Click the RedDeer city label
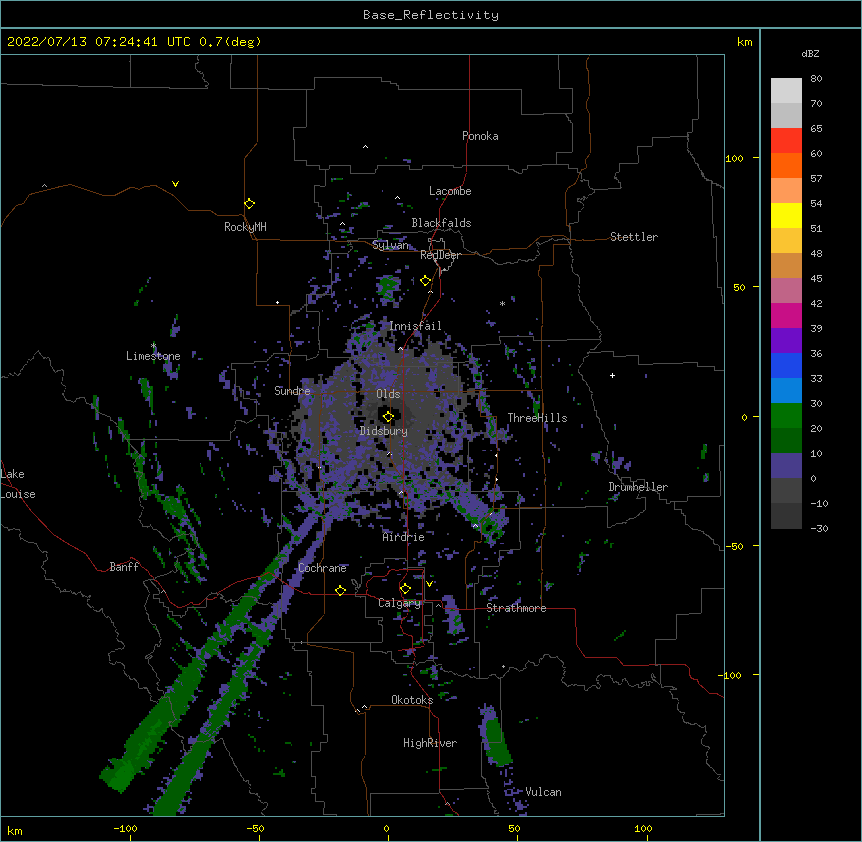This screenshot has height=842, width=862. [440, 255]
